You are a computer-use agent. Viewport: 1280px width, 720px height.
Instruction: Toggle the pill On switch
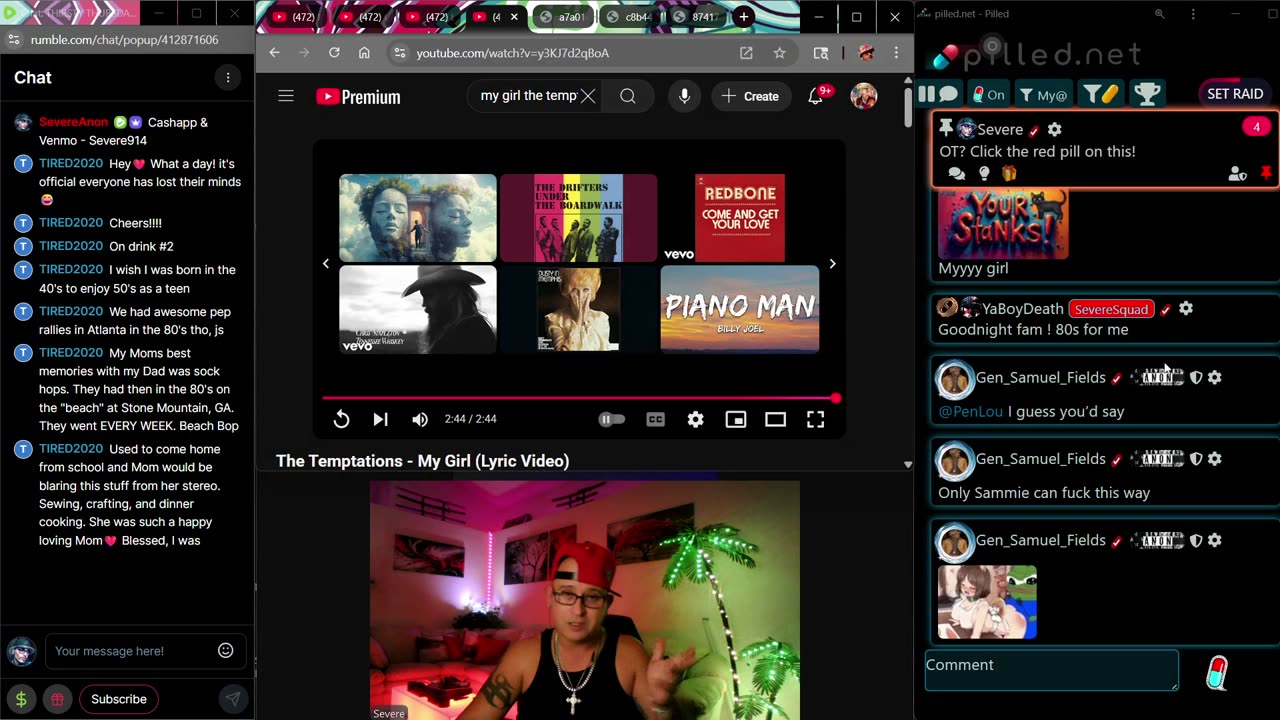pyautogui.click(x=989, y=94)
